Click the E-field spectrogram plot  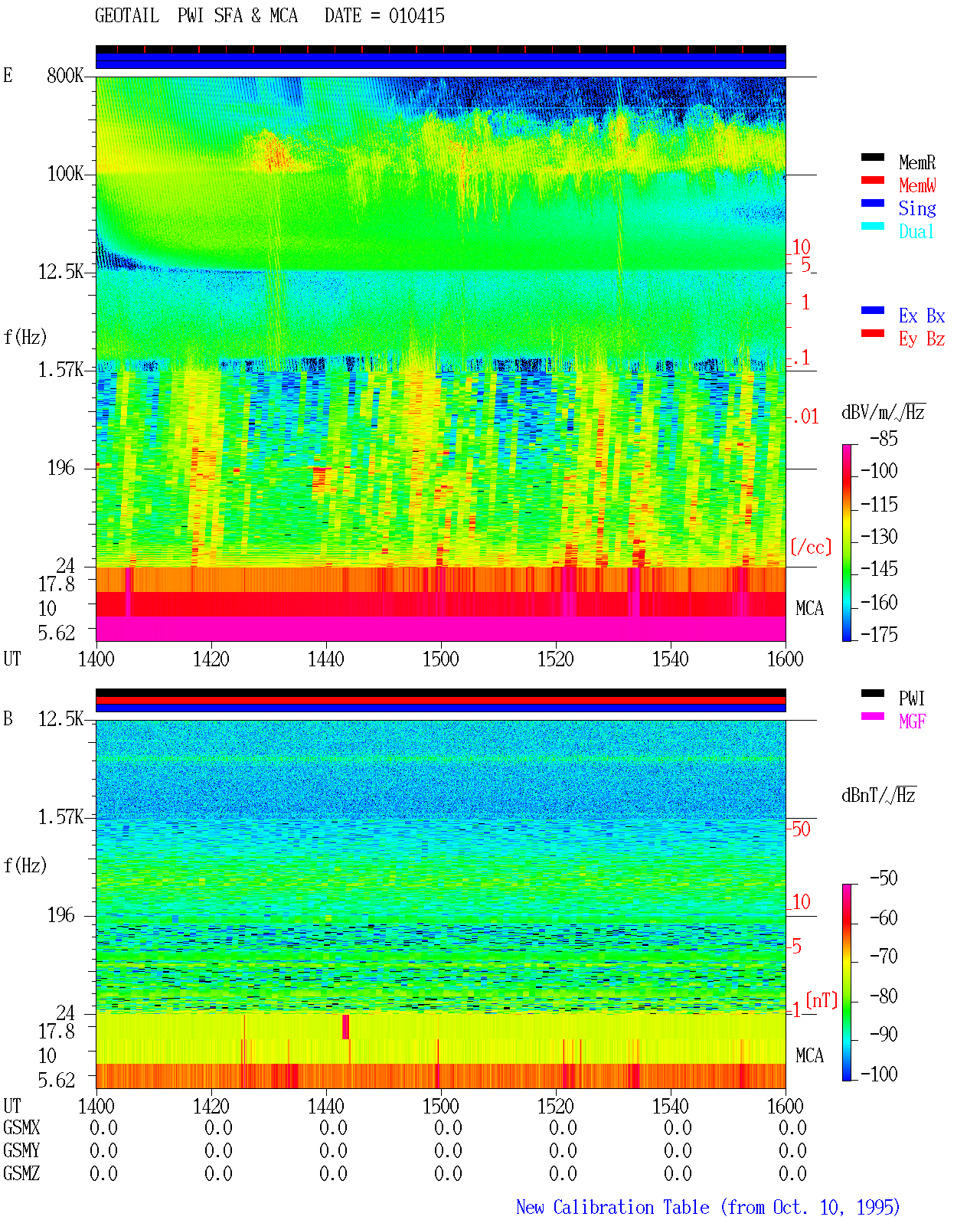441,359
